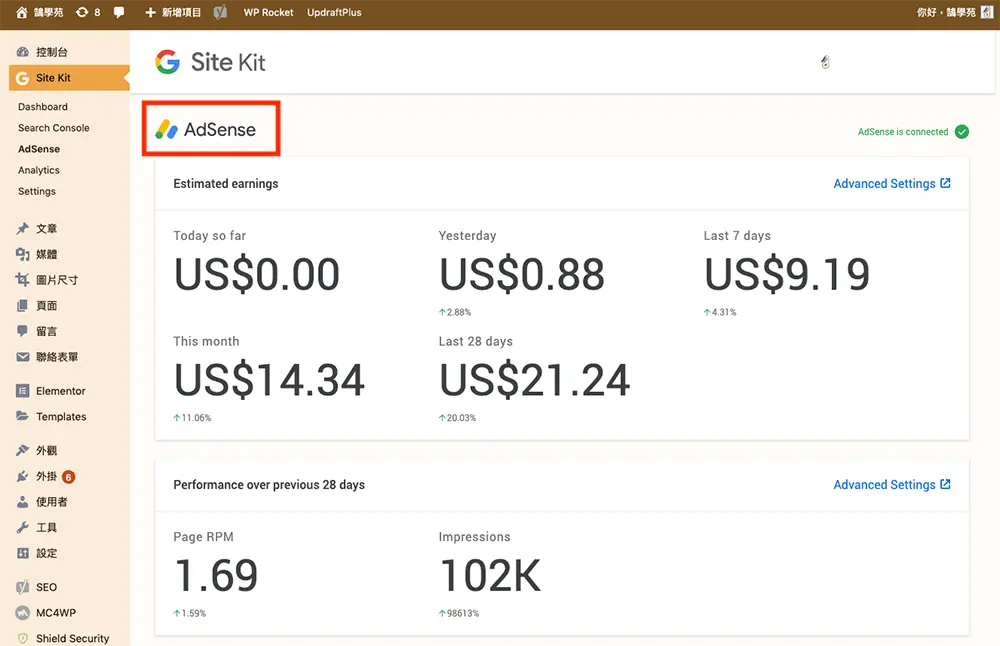Open the 文章 posts menu label
Image resolution: width=1000 pixels, height=646 pixels.
[47, 228]
